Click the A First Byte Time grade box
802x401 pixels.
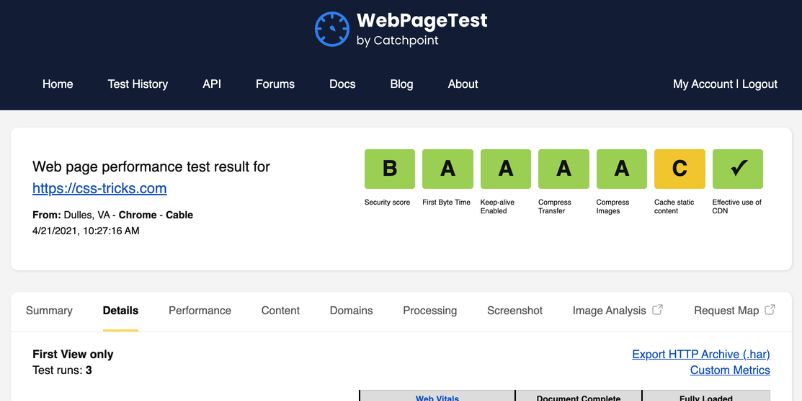coord(448,169)
